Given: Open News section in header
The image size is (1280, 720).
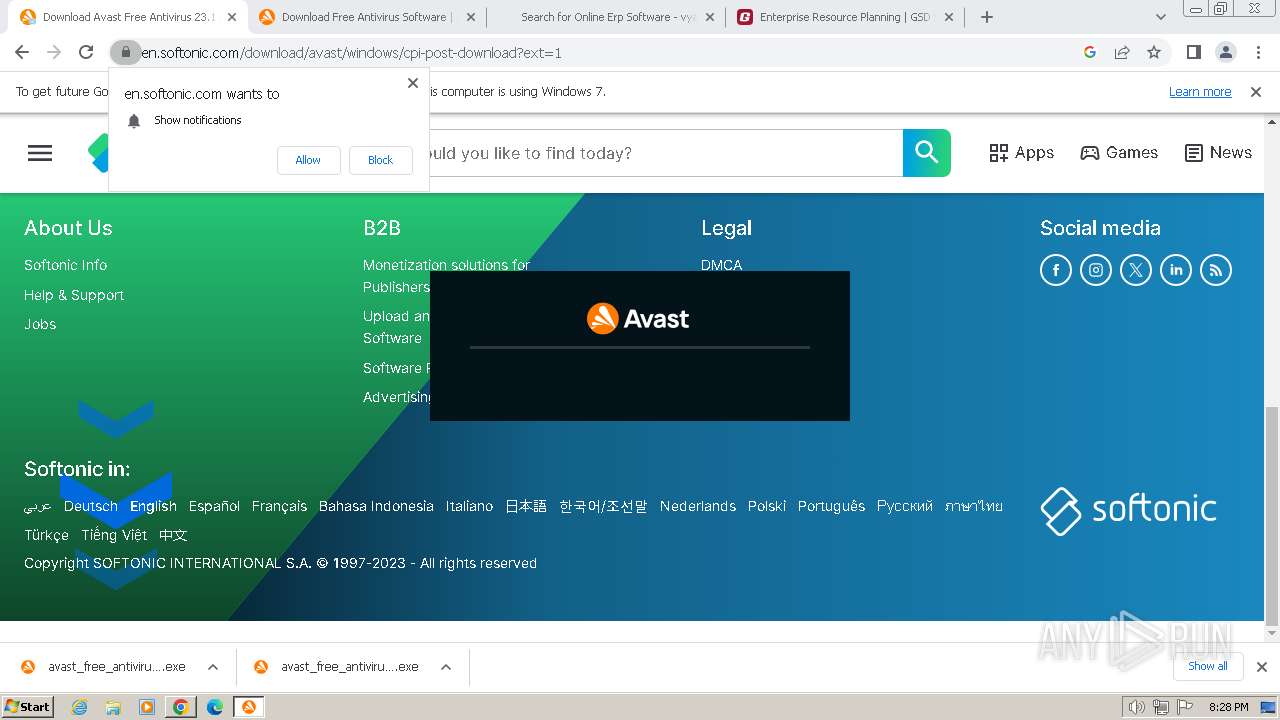Looking at the screenshot, I should [x=1218, y=153].
